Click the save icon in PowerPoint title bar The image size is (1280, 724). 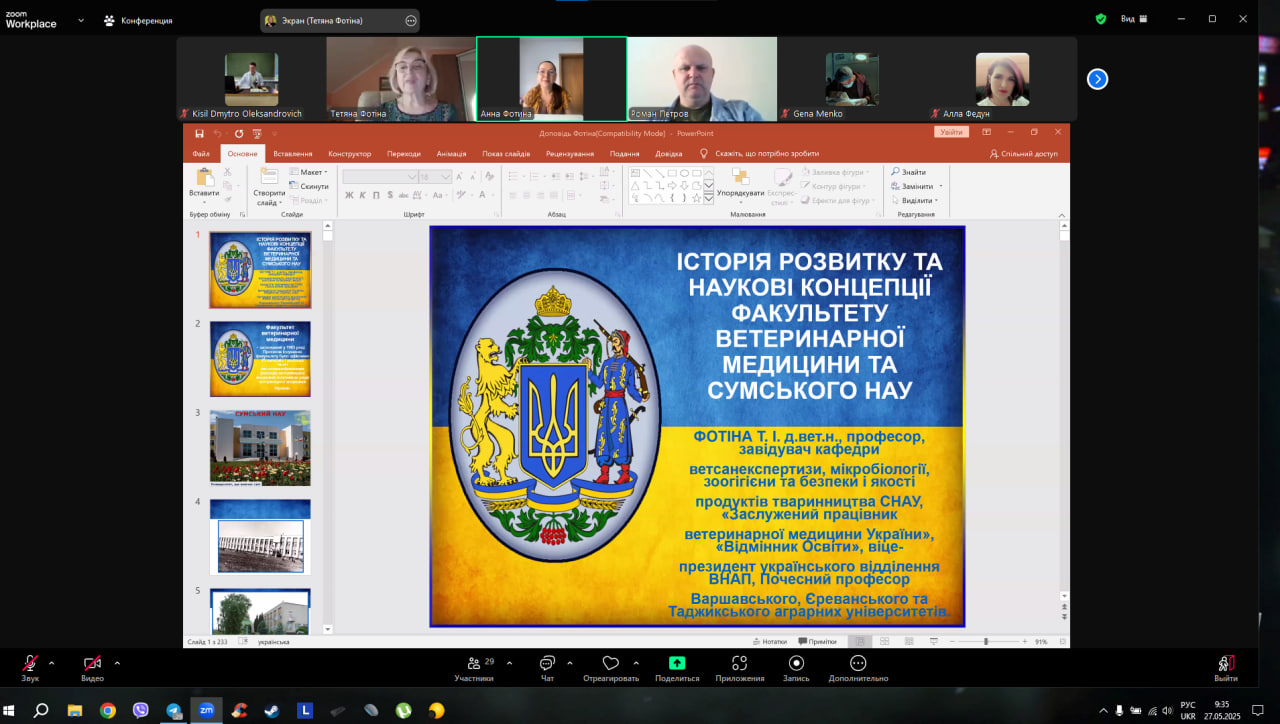pos(199,133)
